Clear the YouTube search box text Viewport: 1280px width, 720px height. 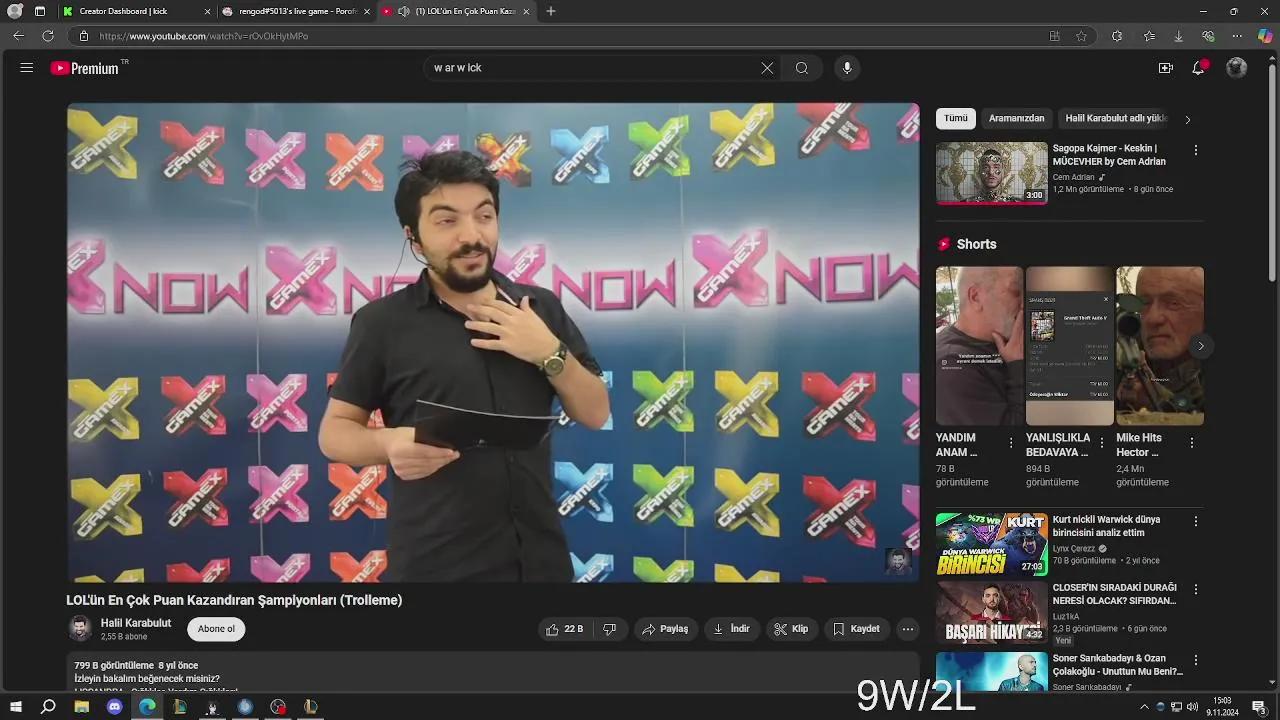pyautogui.click(x=767, y=68)
